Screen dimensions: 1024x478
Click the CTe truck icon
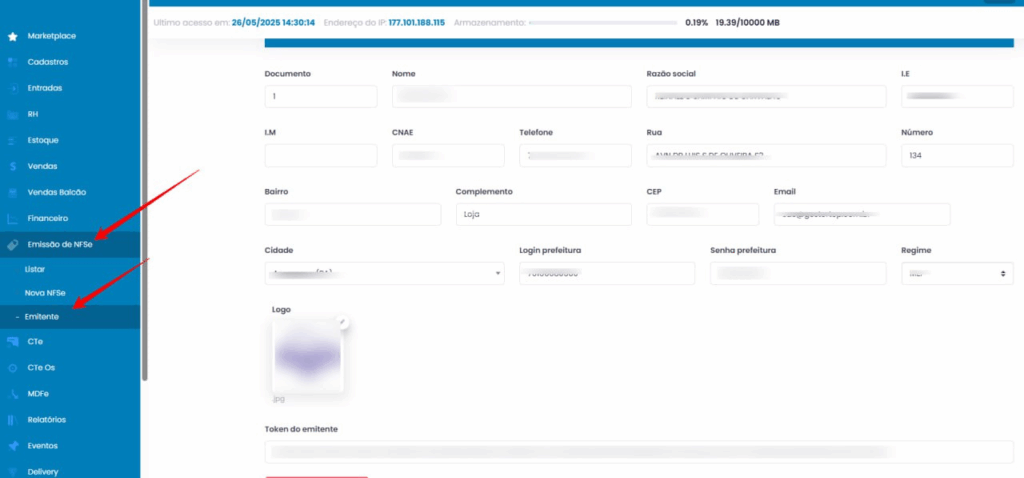coord(12,341)
